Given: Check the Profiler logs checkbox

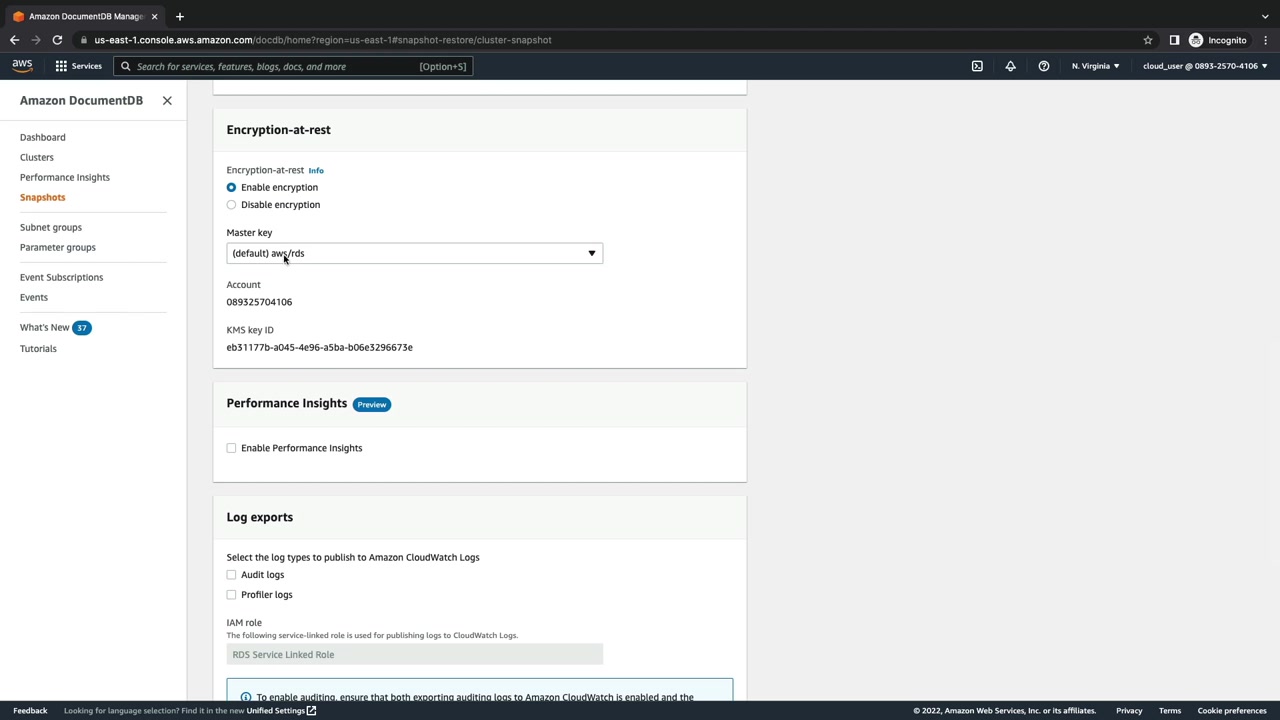Looking at the screenshot, I should click(231, 595).
